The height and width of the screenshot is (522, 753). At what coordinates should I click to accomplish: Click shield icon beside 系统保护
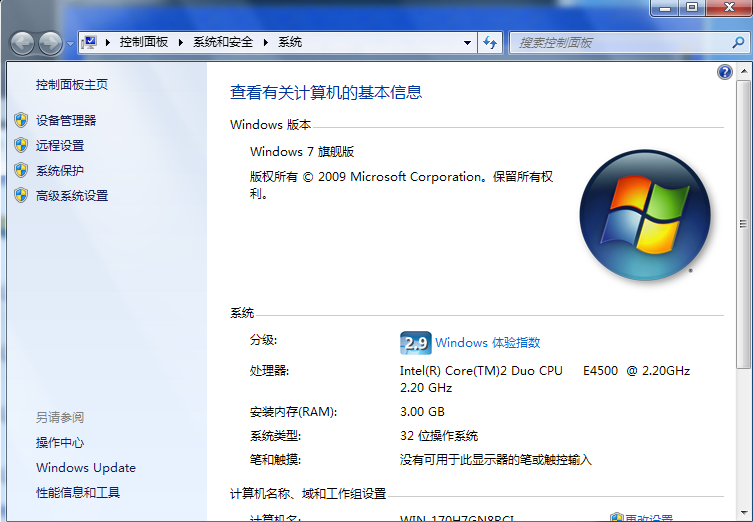(21, 170)
